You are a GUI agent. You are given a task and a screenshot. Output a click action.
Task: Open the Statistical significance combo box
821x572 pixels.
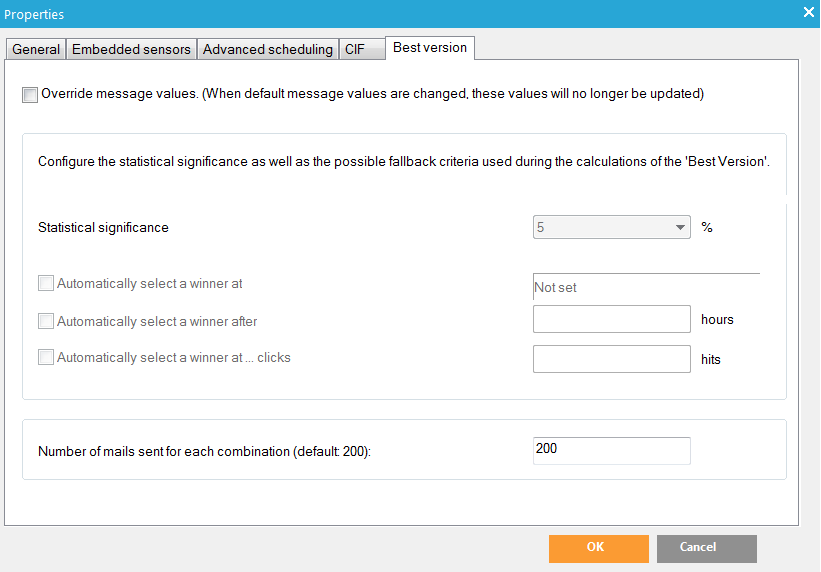[x=603, y=227]
